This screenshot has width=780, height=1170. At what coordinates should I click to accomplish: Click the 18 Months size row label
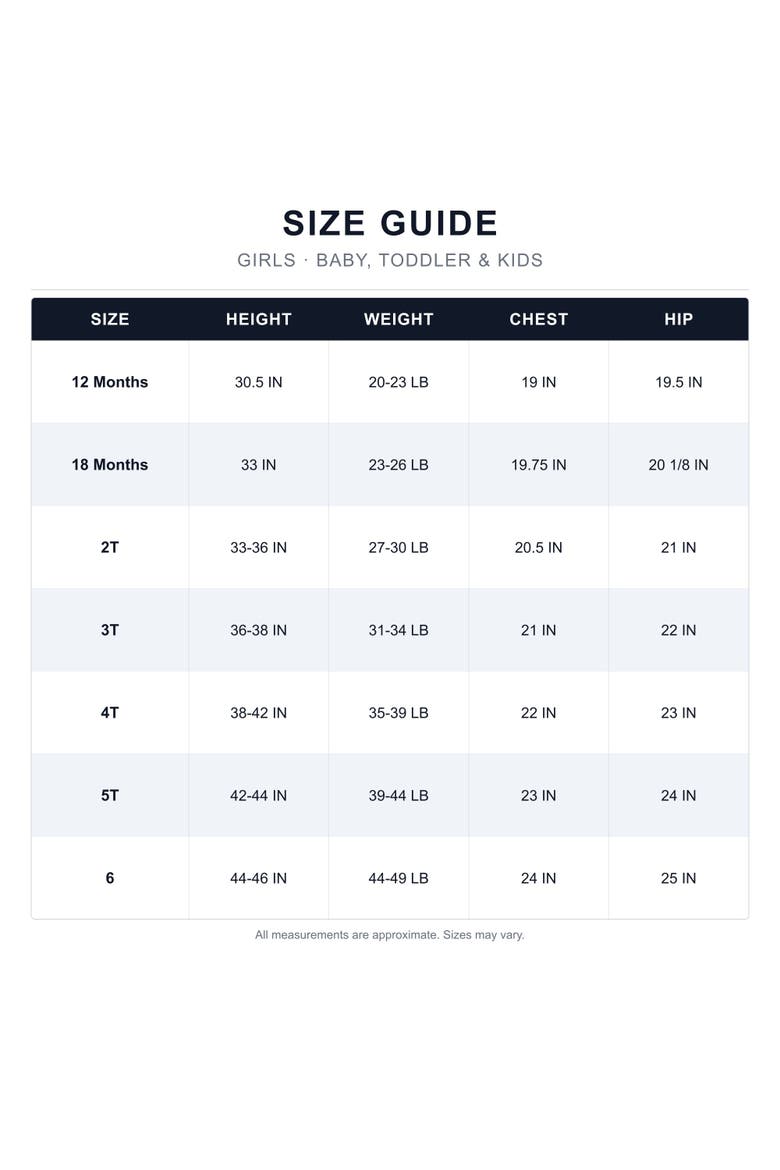coord(110,465)
